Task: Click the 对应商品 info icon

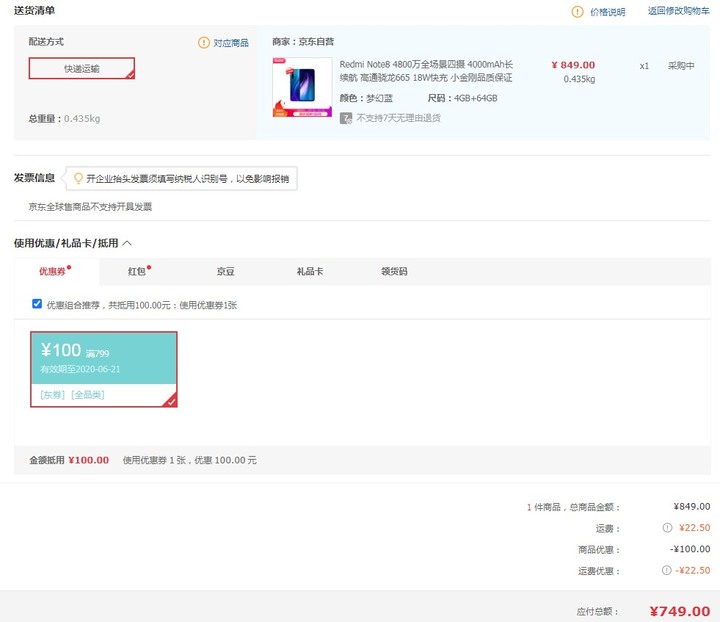Action: pyautogui.click(x=203, y=43)
